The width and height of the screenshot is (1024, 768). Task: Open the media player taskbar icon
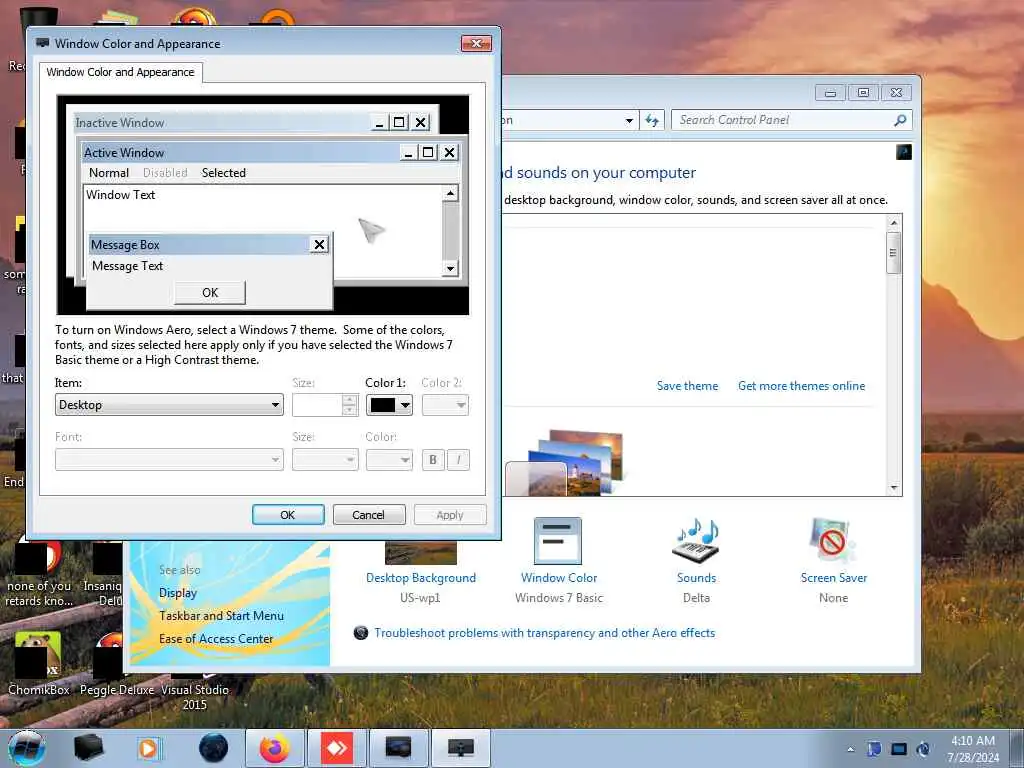(150, 748)
